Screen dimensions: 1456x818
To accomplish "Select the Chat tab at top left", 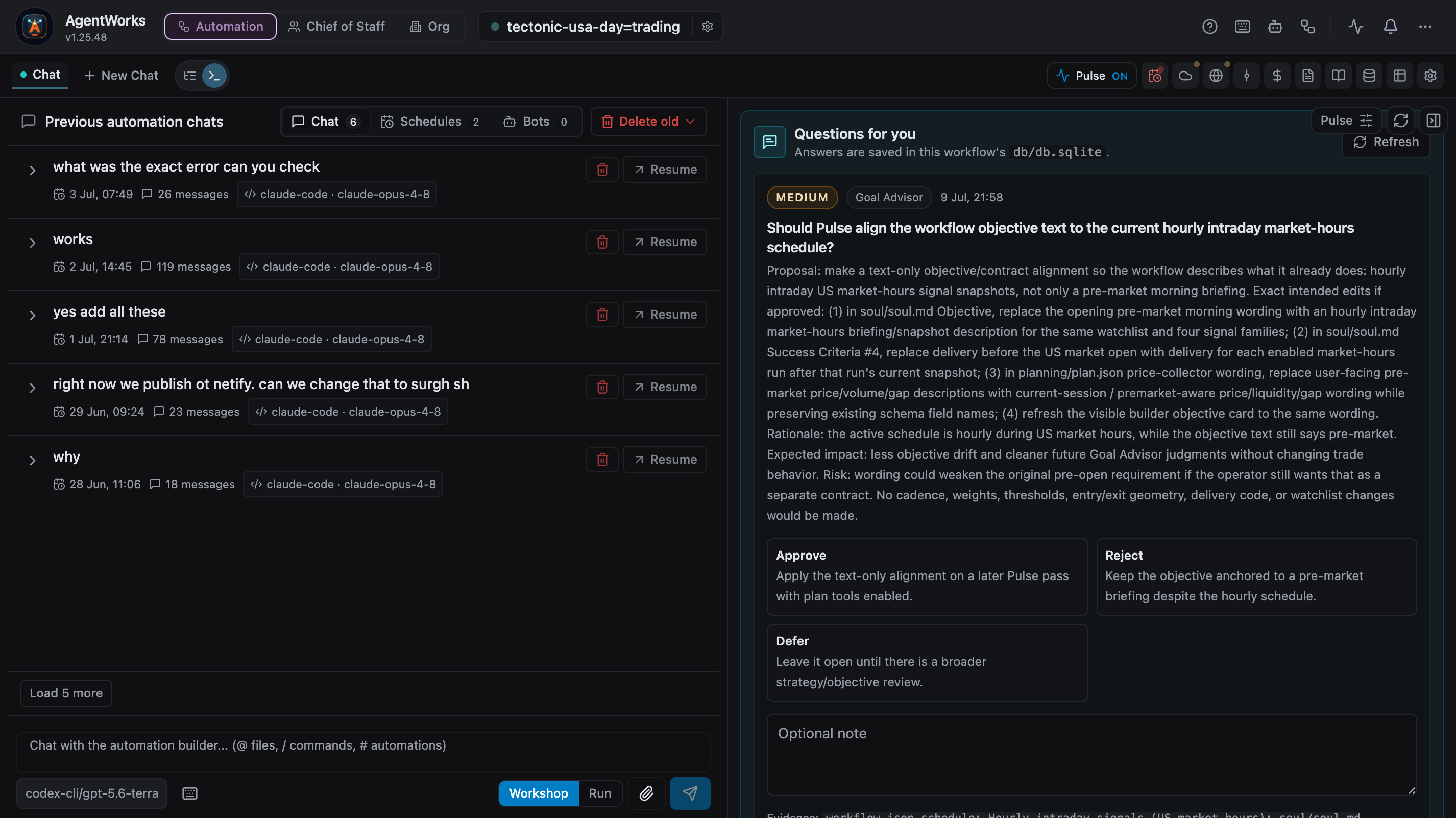I will (x=40, y=75).
